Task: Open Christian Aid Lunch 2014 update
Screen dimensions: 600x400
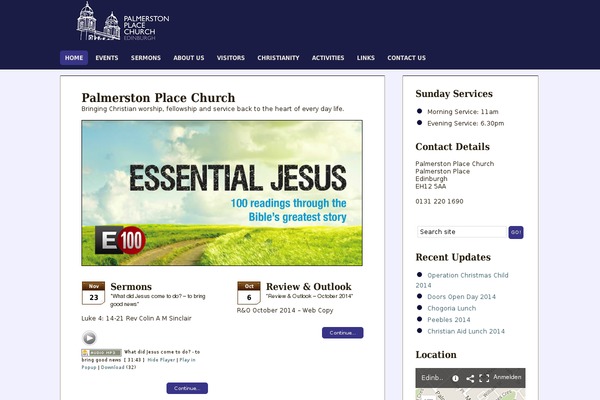Action: (x=466, y=331)
